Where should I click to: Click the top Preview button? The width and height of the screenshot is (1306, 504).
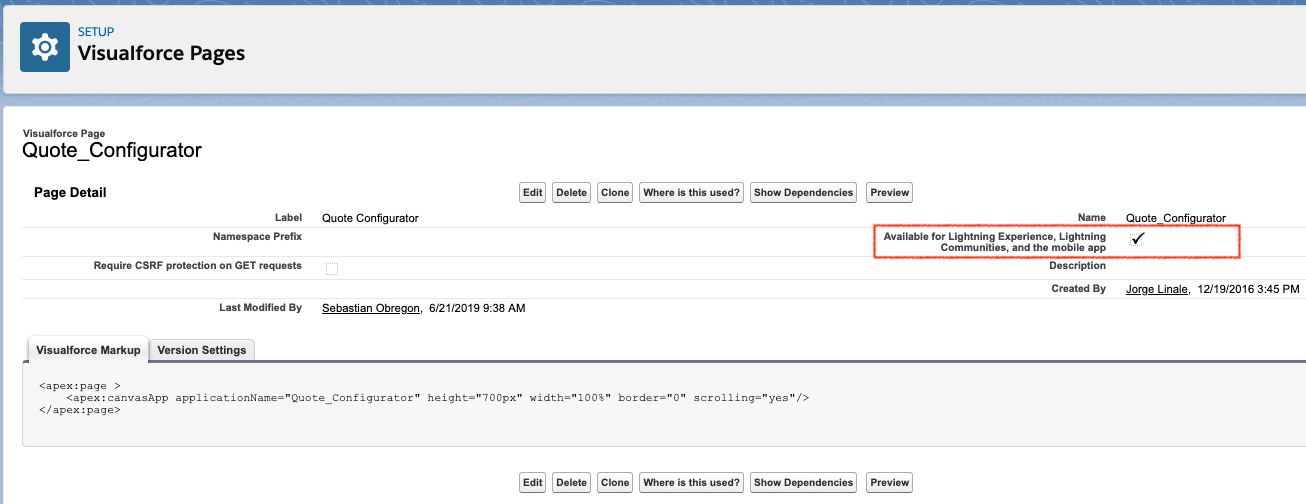(x=890, y=192)
